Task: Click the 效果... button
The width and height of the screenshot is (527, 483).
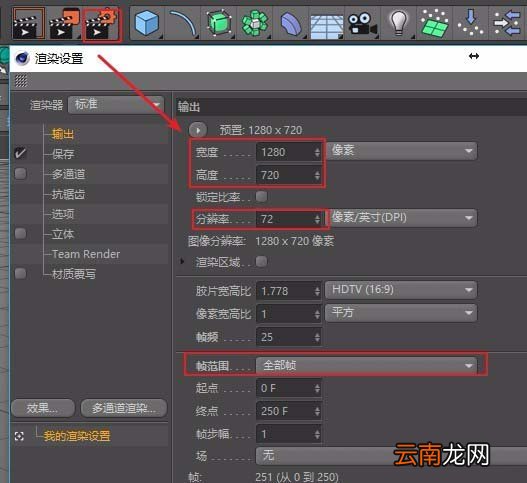Action: click(x=43, y=408)
